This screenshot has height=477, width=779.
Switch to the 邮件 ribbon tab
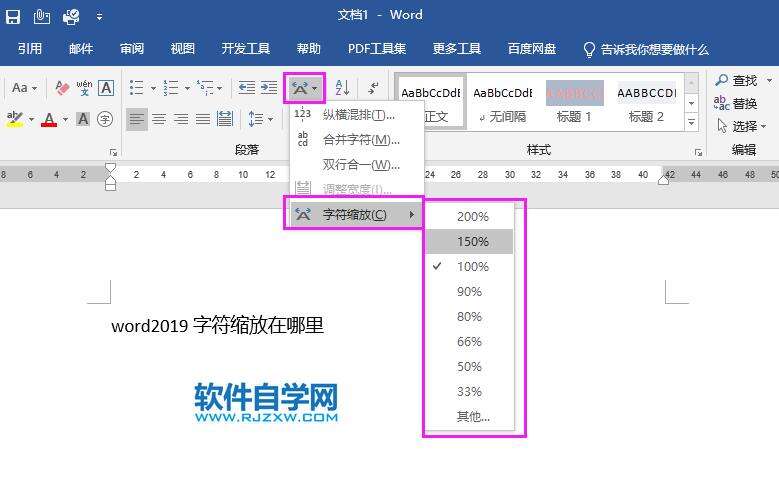81,49
